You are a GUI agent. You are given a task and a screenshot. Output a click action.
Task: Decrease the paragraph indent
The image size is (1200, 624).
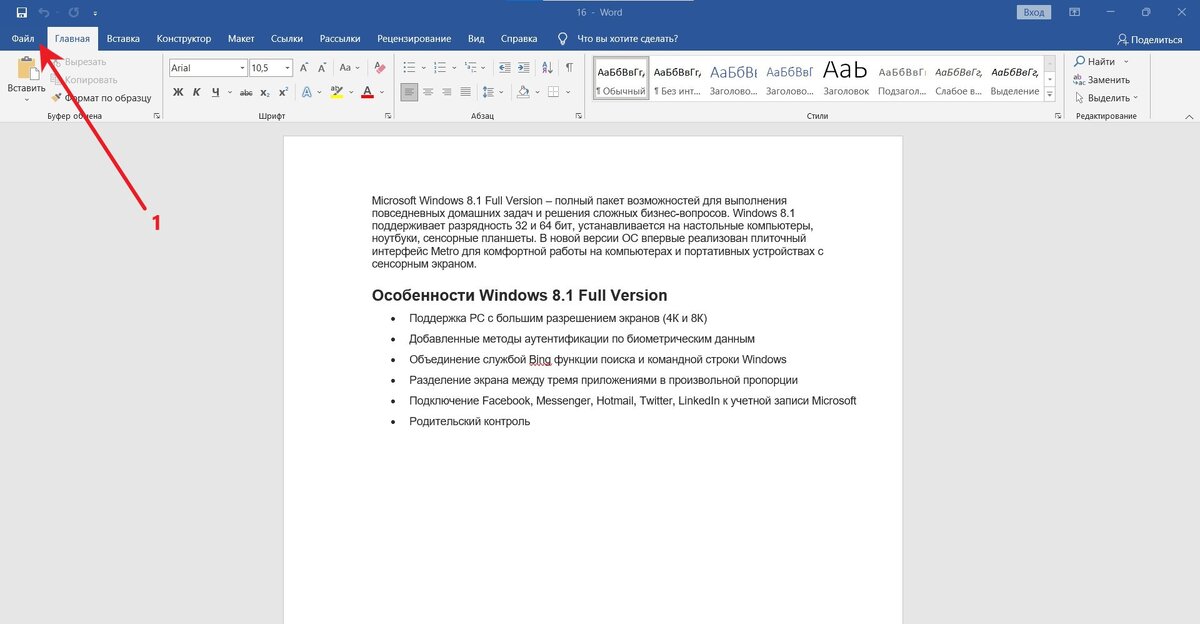[503, 68]
